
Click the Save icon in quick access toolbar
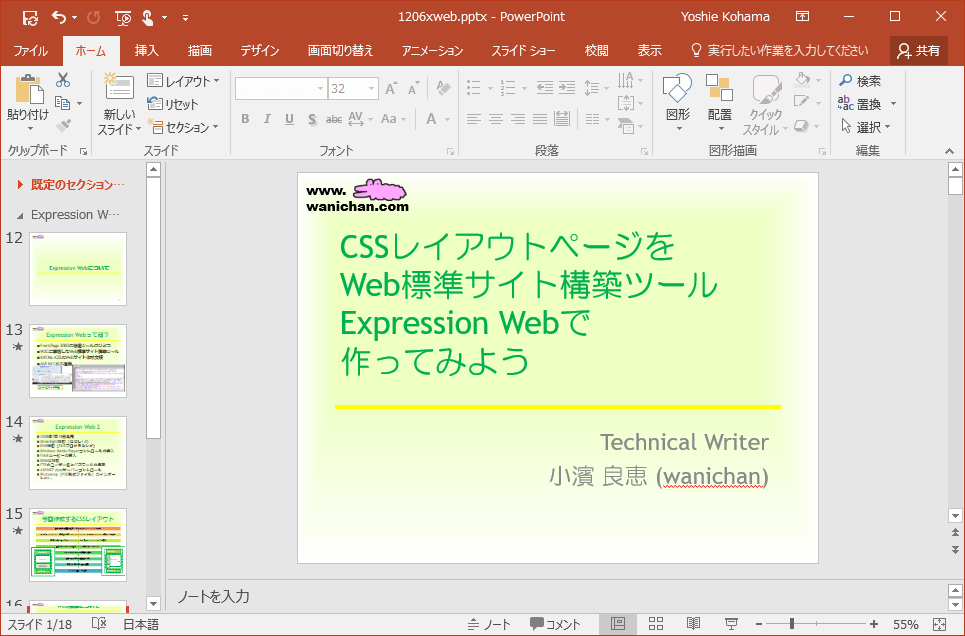point(30,18)
